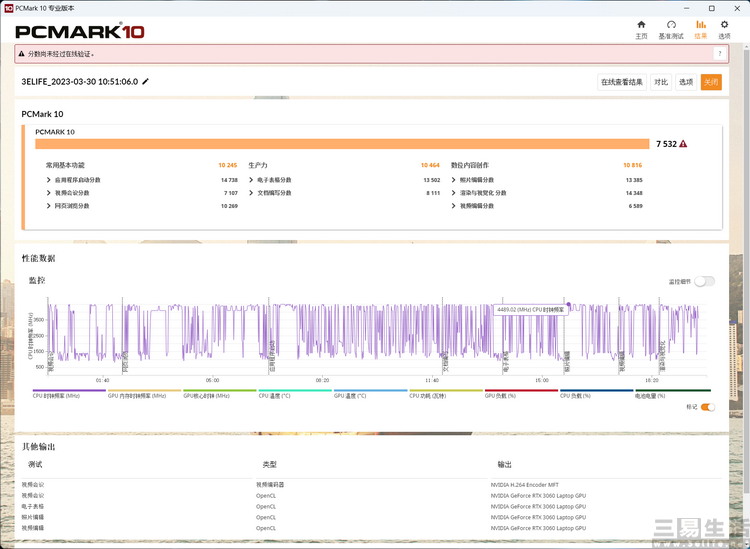
Task: Click the 类型 column header
Action: [x=270, y=464]
